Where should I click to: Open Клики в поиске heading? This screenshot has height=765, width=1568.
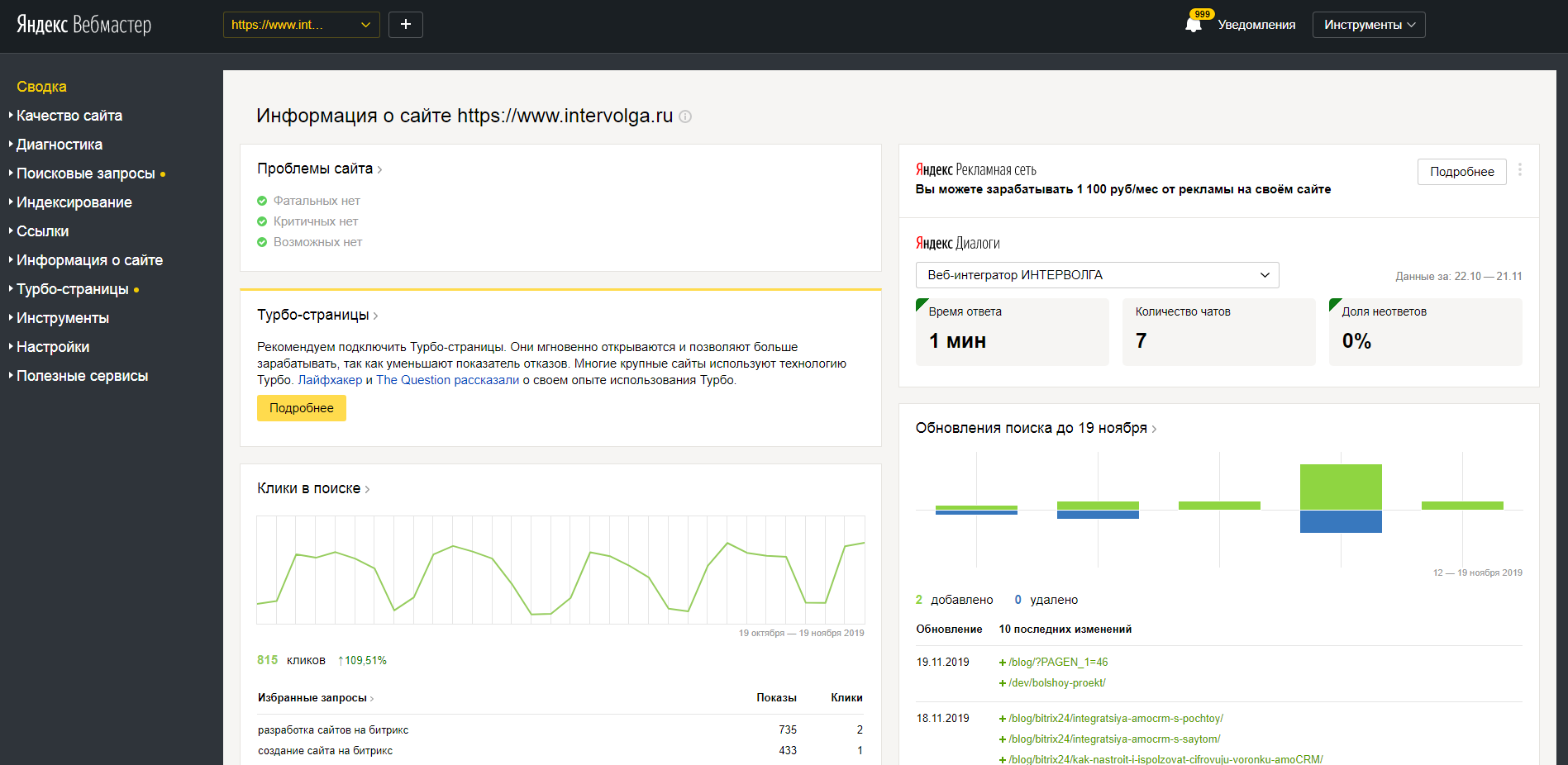tap(313, 488)
